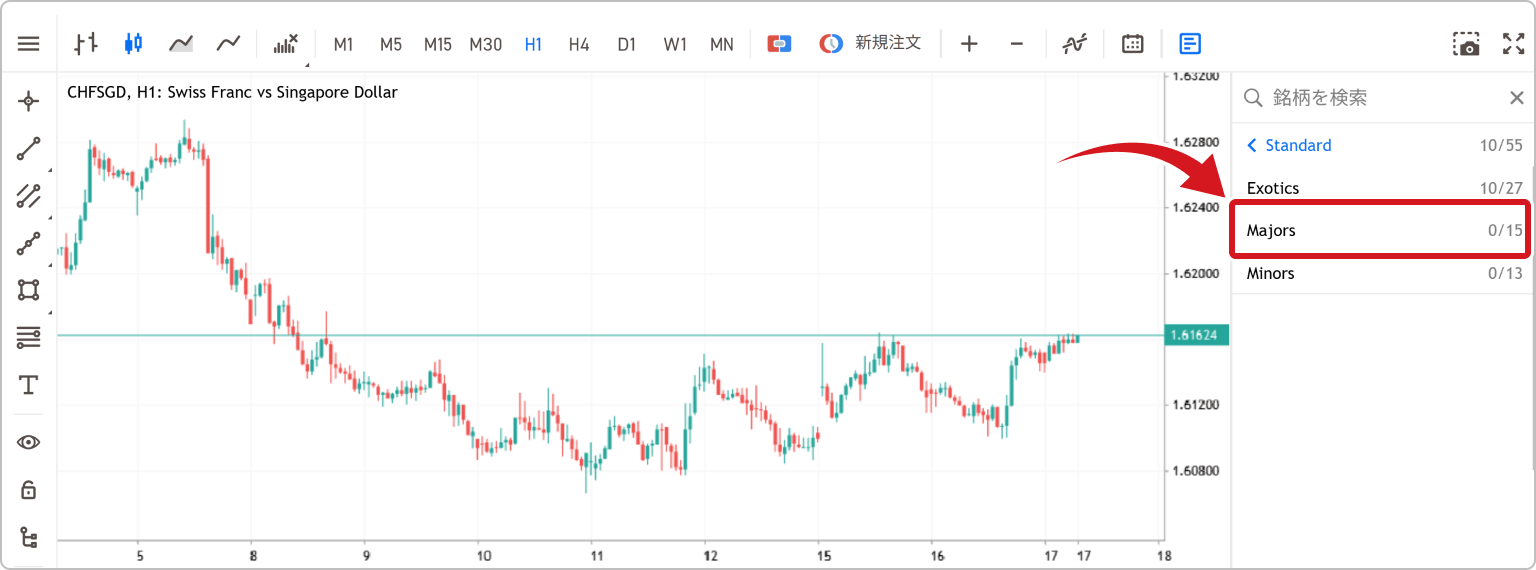Switch to M15 timeframe
The image size is (1536, 570).
pos(438,44)
